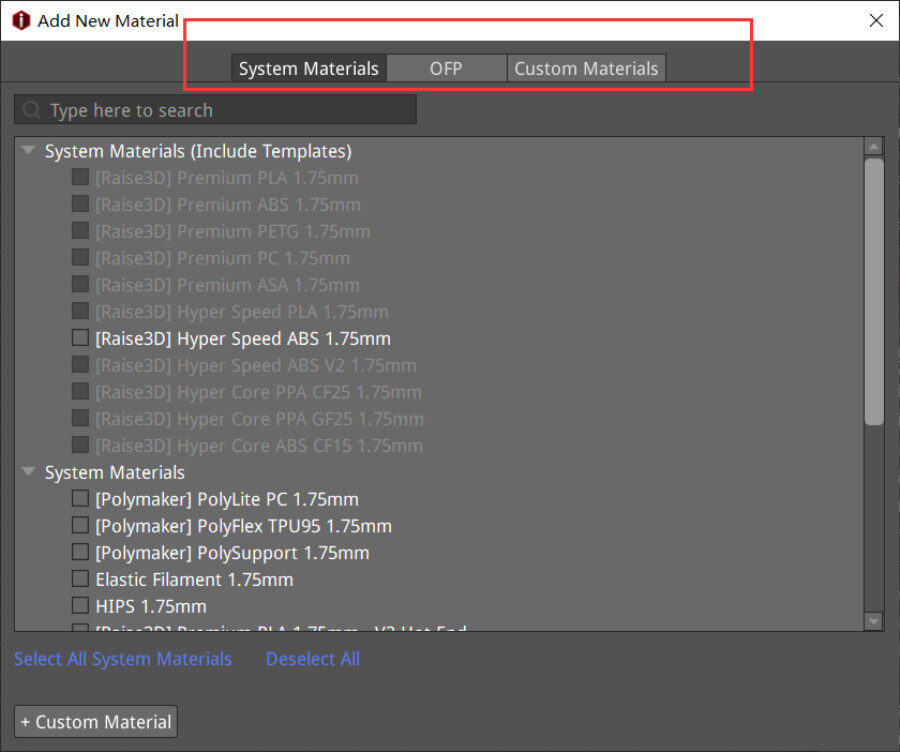
Task: Click the scrollbar down arrow
Action: tap(874, 621)
